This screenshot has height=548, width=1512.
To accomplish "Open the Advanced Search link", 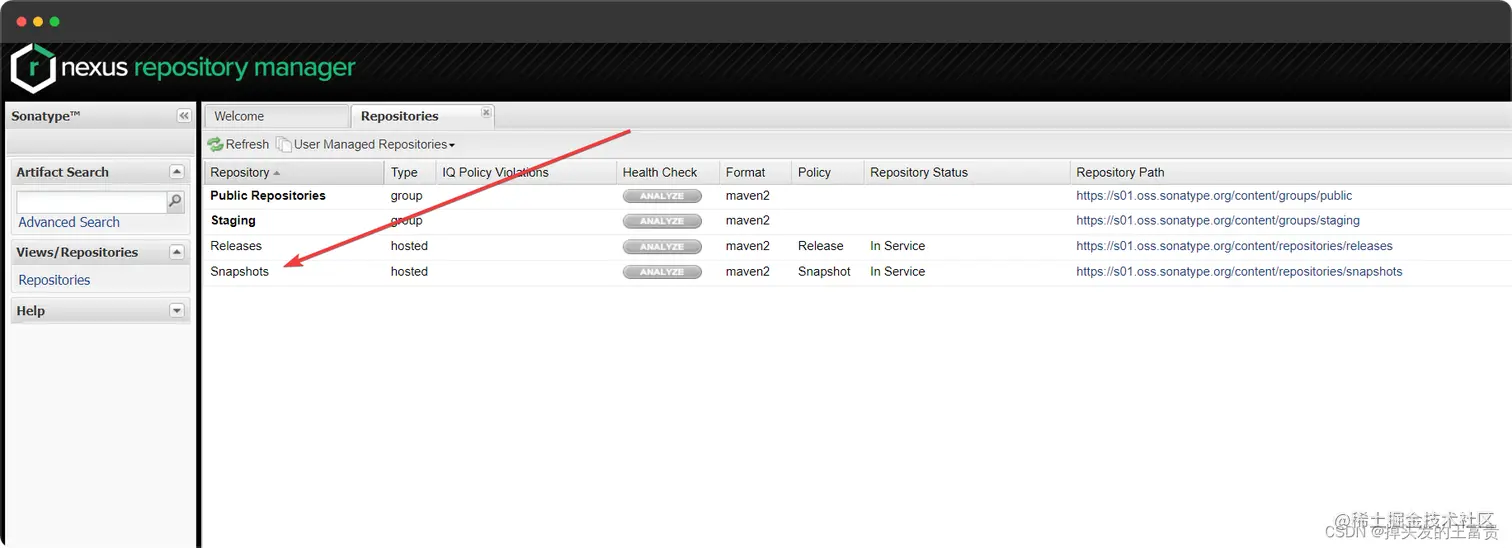I will (69, 222).
